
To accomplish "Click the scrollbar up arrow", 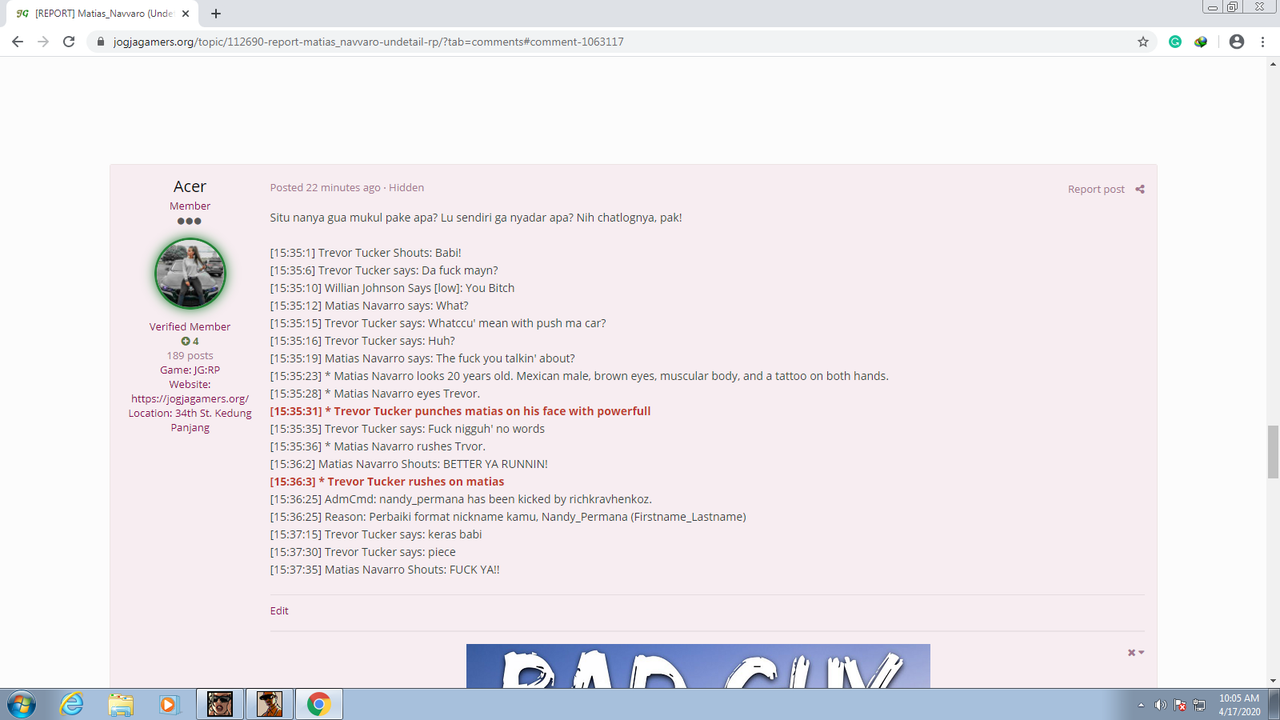I will click(x=1272, y=65).
